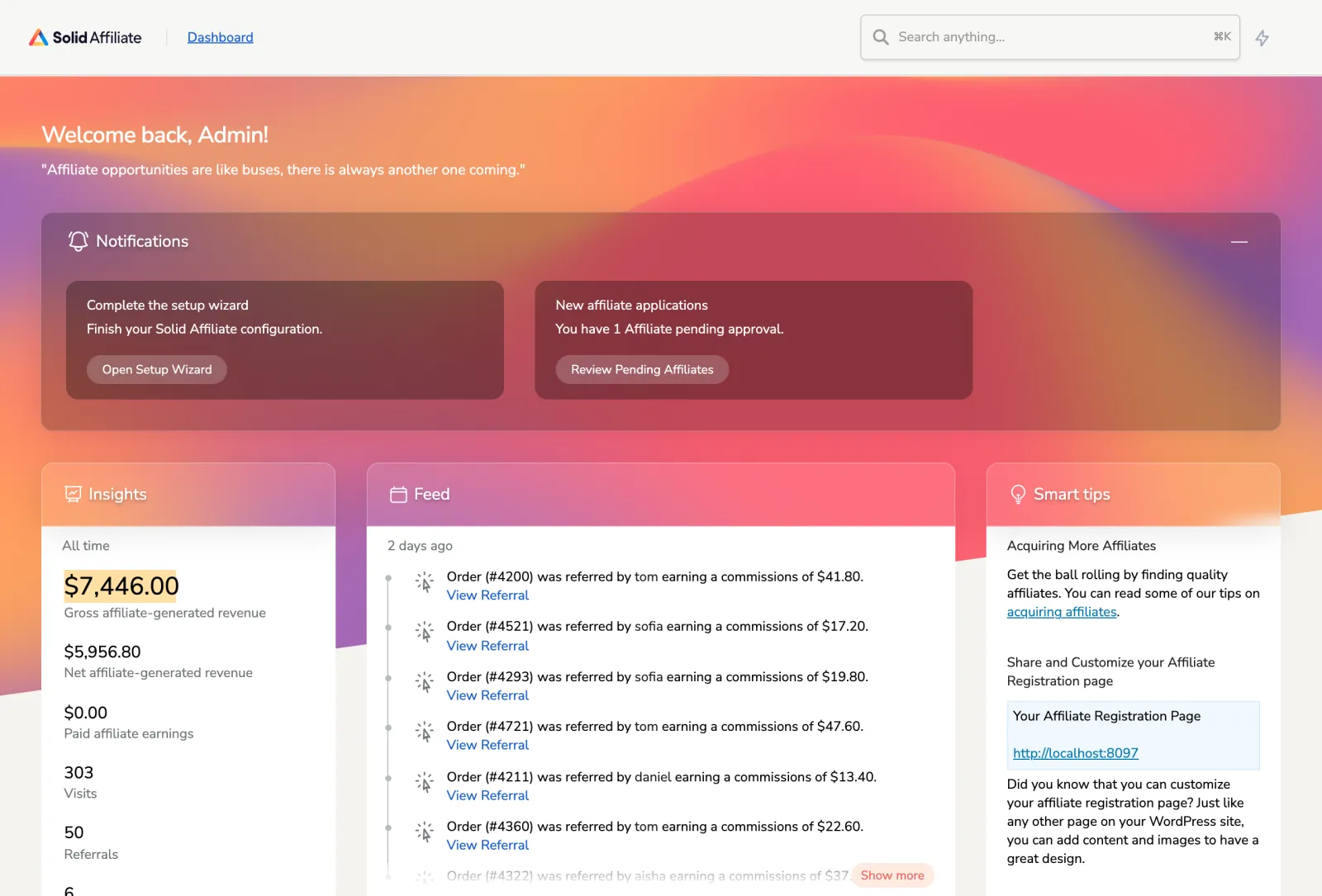Click the Complete the setup wizard title
1322x896 pixels.
168,305
